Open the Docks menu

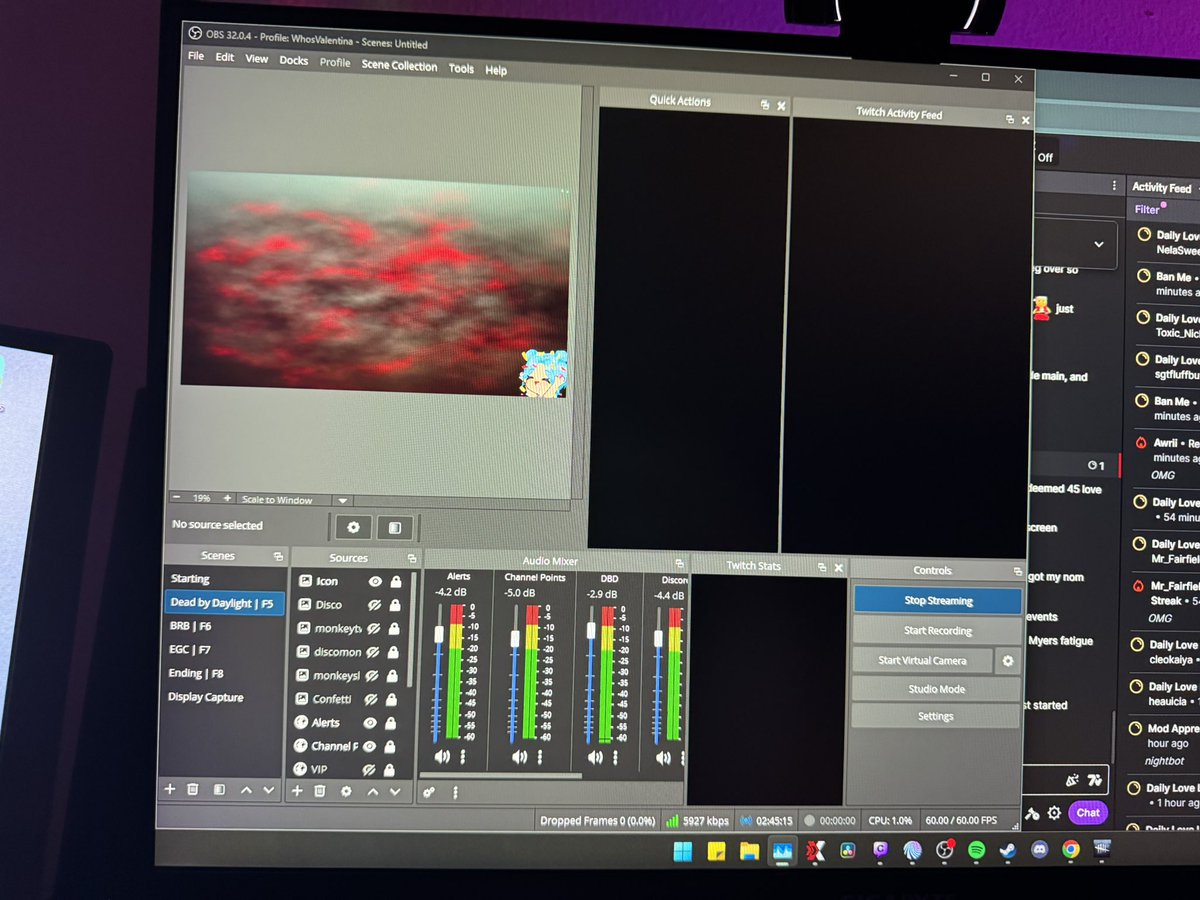coord(294,60)
